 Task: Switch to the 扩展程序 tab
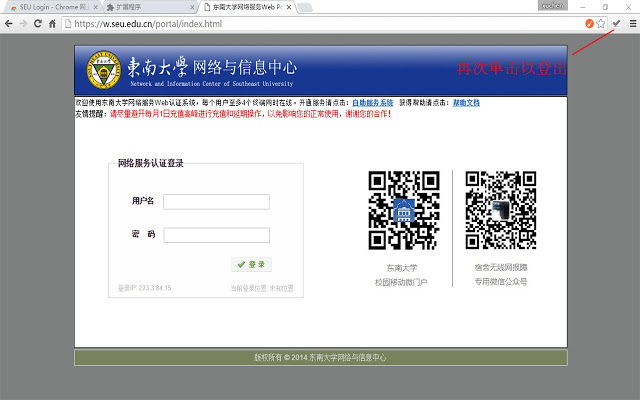149,7
